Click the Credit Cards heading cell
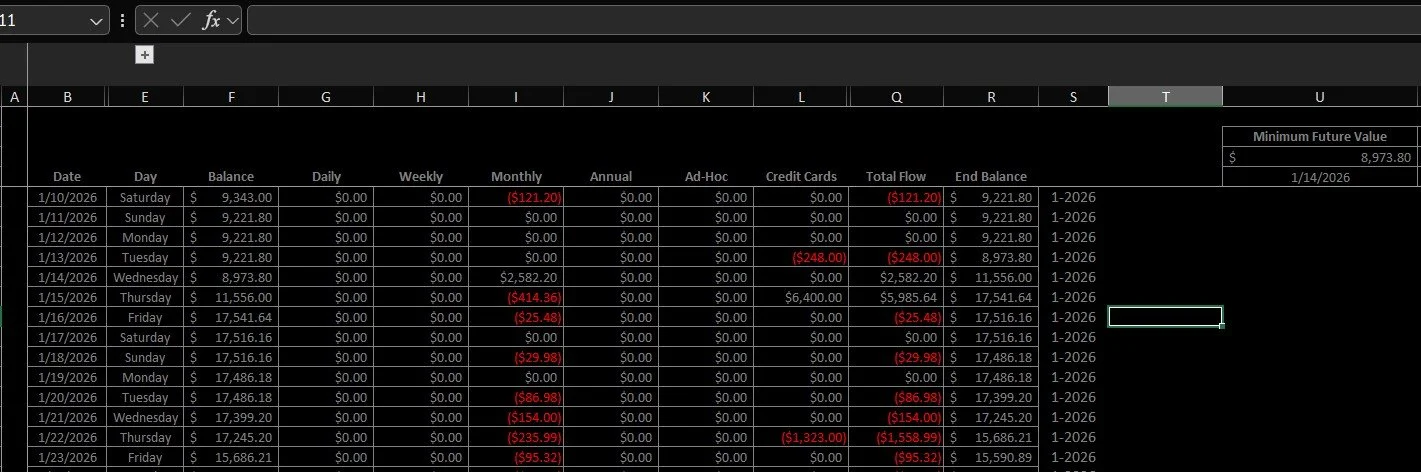 click(801, 177)
